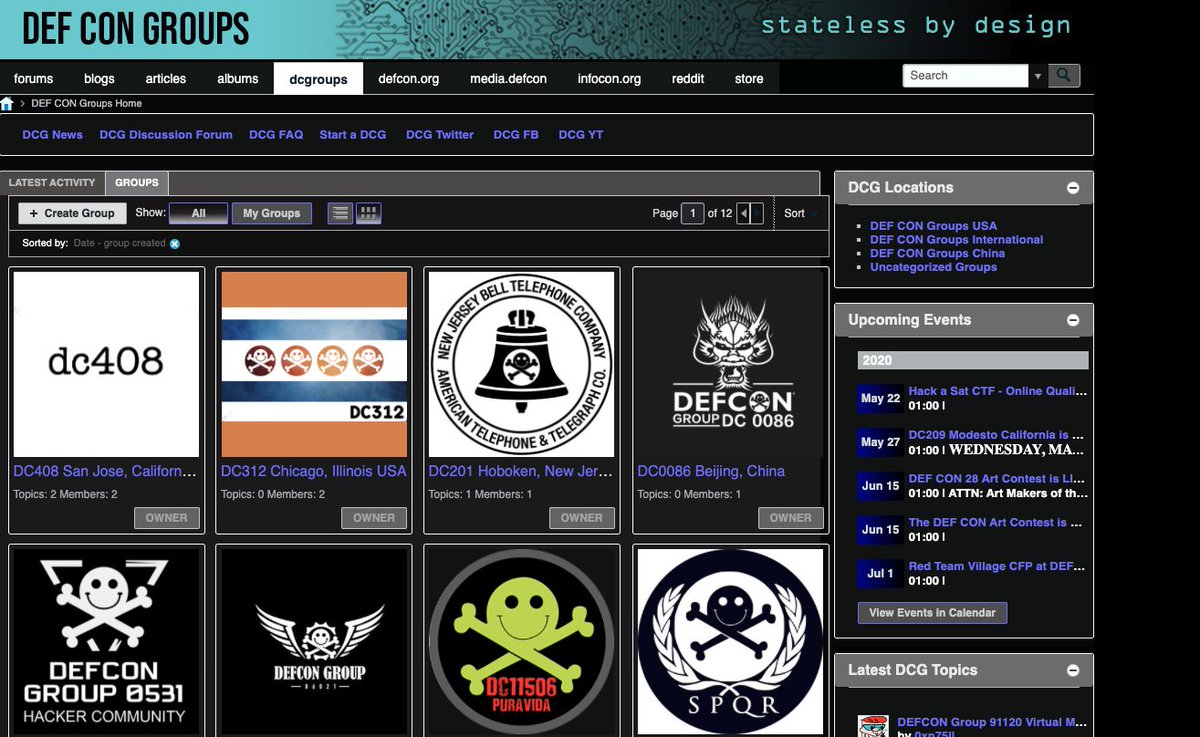Open DEF CON Groups USA link
The height and width of the screenshot is (737, 1200).
point(933,226)
